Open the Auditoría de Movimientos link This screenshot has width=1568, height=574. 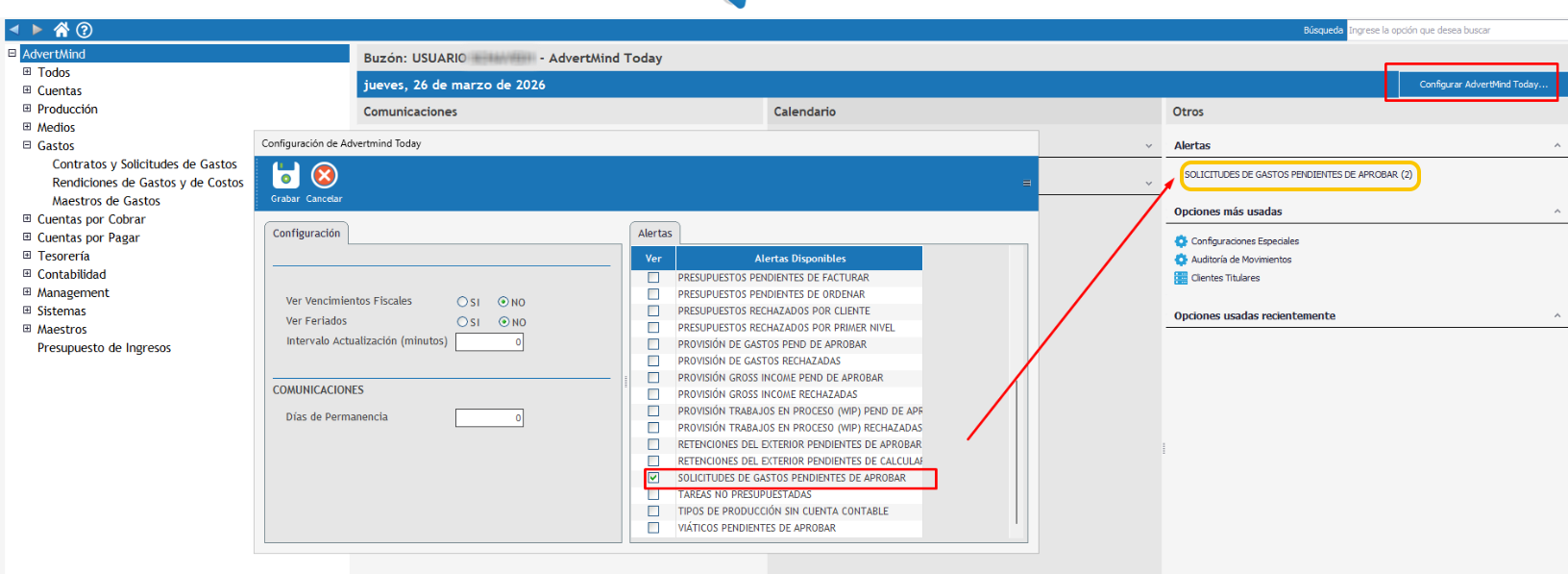pos(1241,260)
